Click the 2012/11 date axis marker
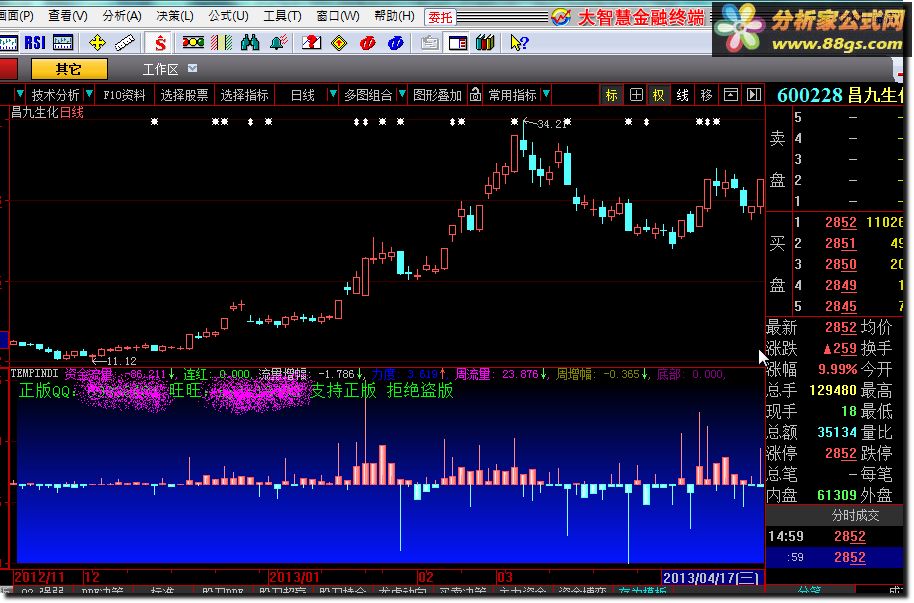Viewport: 914px width, 603px height. click(39, 577)
